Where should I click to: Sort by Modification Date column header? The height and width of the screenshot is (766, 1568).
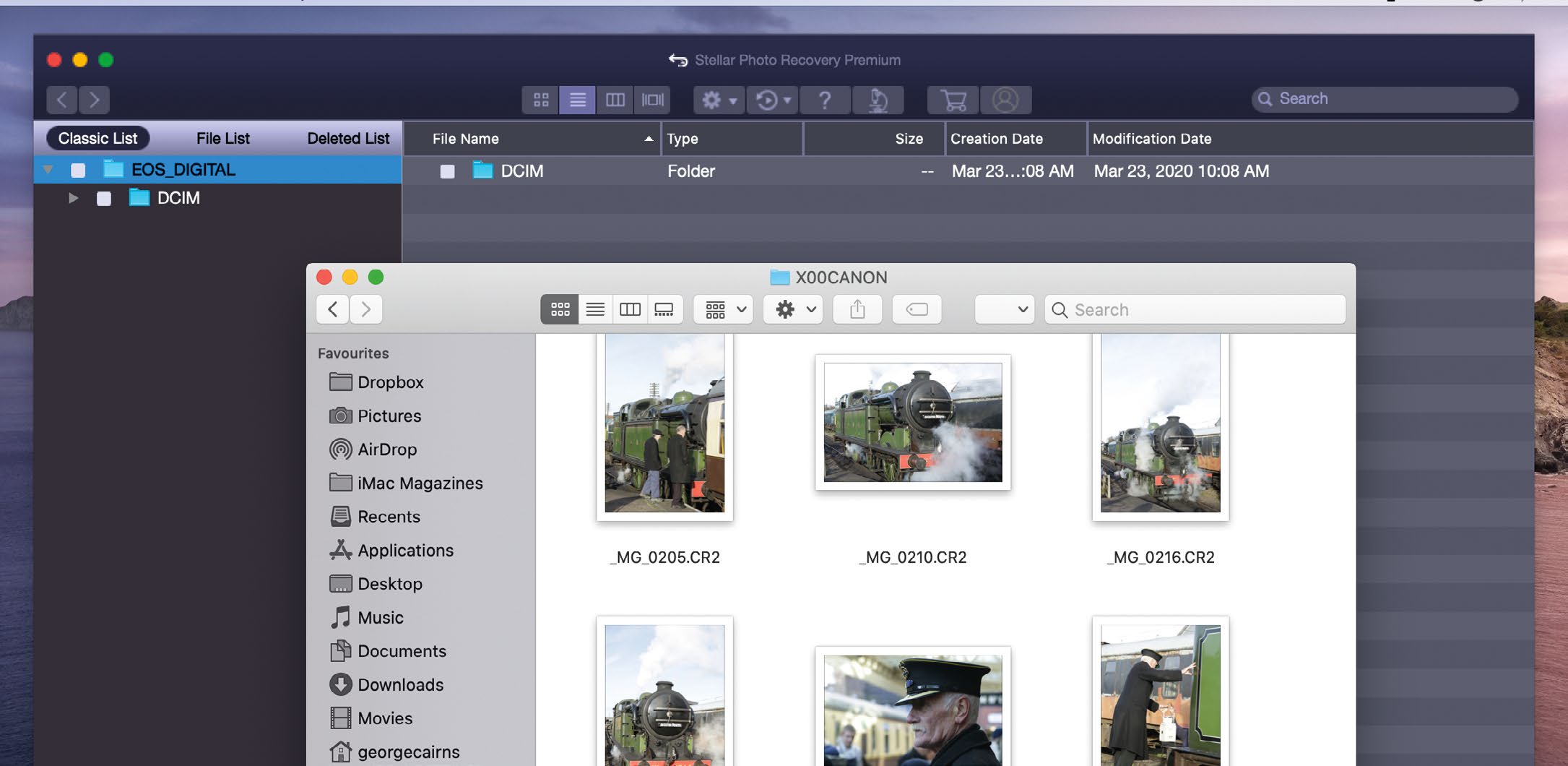click(x=1310, y=139)
